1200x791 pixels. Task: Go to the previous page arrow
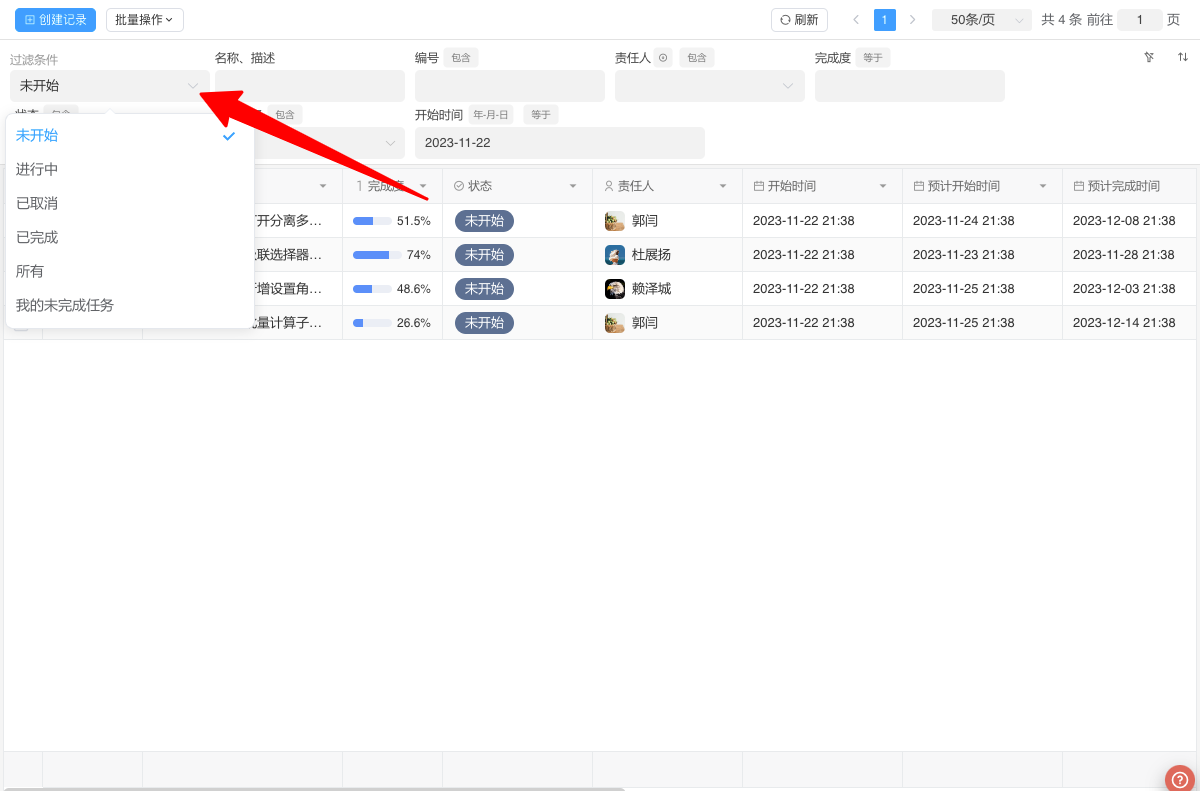[856, 20]
